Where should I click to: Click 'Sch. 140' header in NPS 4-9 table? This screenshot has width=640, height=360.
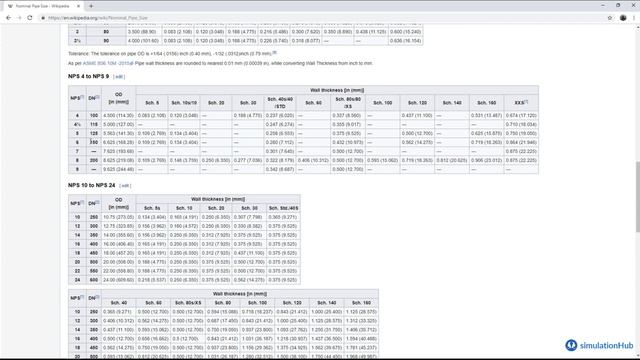click(452, 103)
